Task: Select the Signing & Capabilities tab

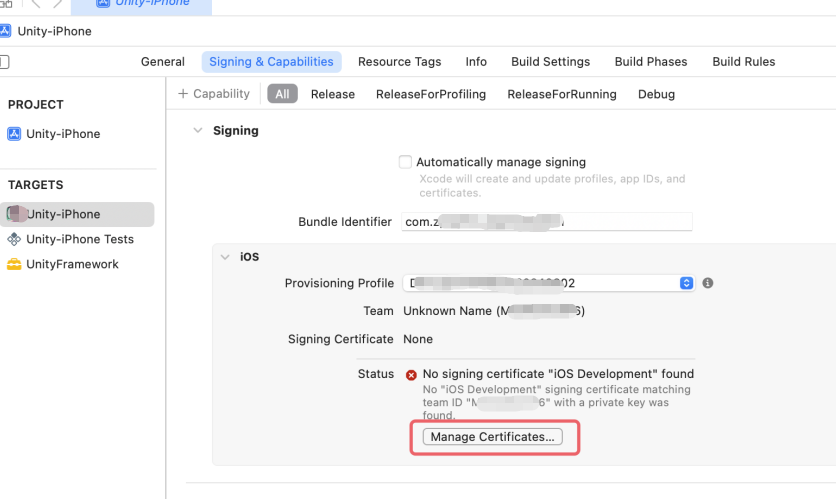Action: pyautogui.click(x=271, y=62)
